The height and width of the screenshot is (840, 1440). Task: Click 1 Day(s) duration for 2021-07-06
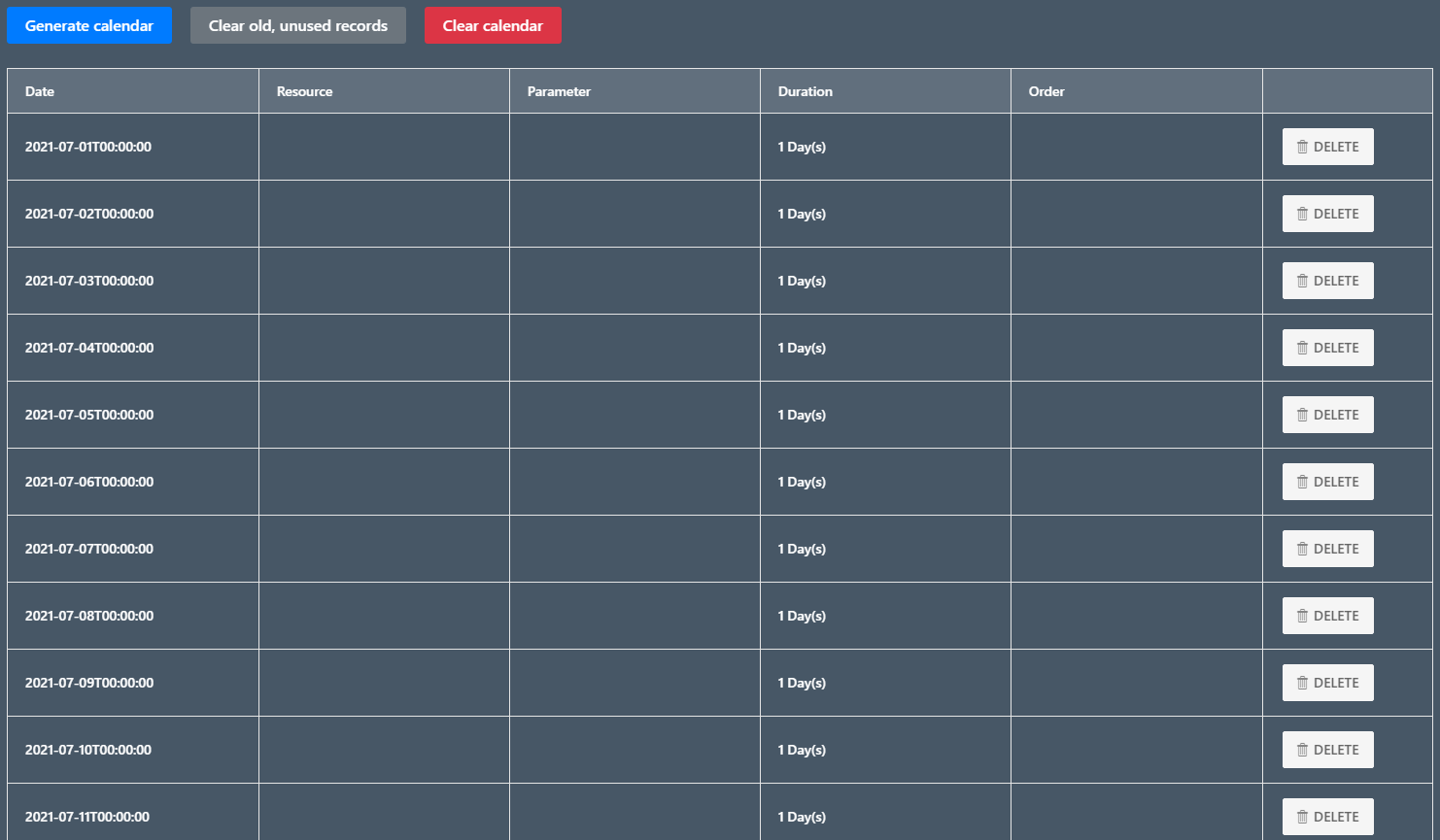click(x=802, y=482)
